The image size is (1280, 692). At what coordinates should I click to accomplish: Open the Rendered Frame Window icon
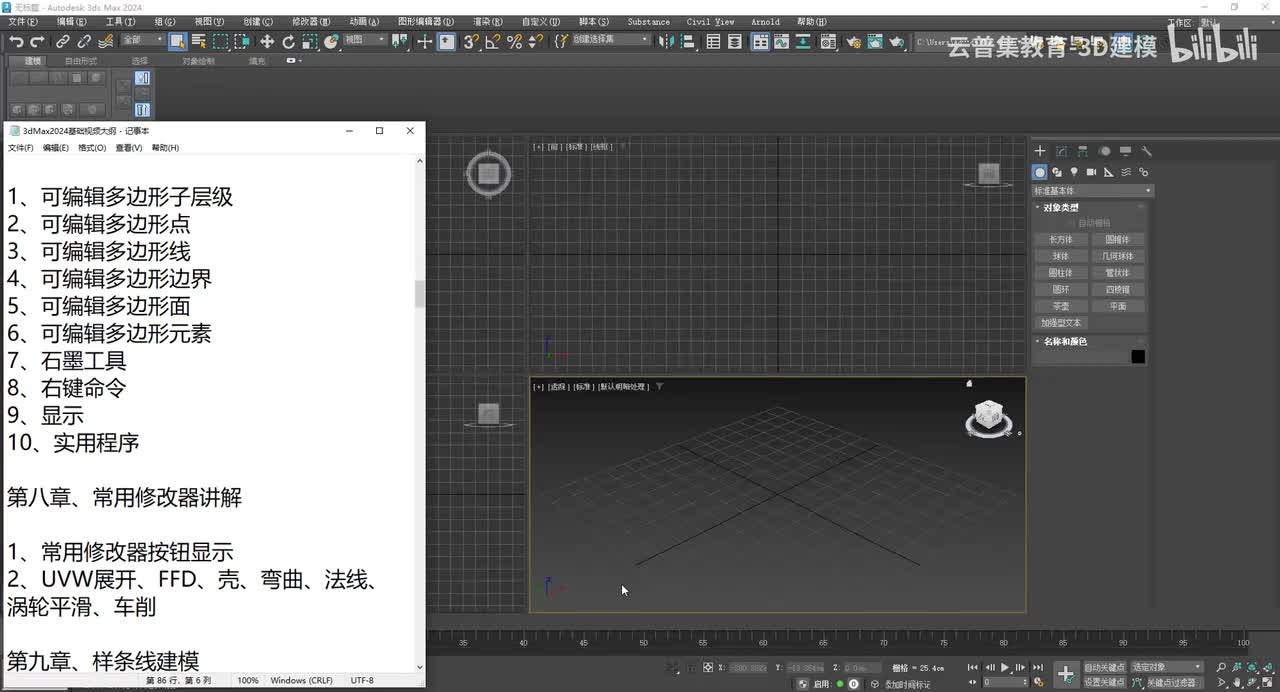tap(875, 41)
